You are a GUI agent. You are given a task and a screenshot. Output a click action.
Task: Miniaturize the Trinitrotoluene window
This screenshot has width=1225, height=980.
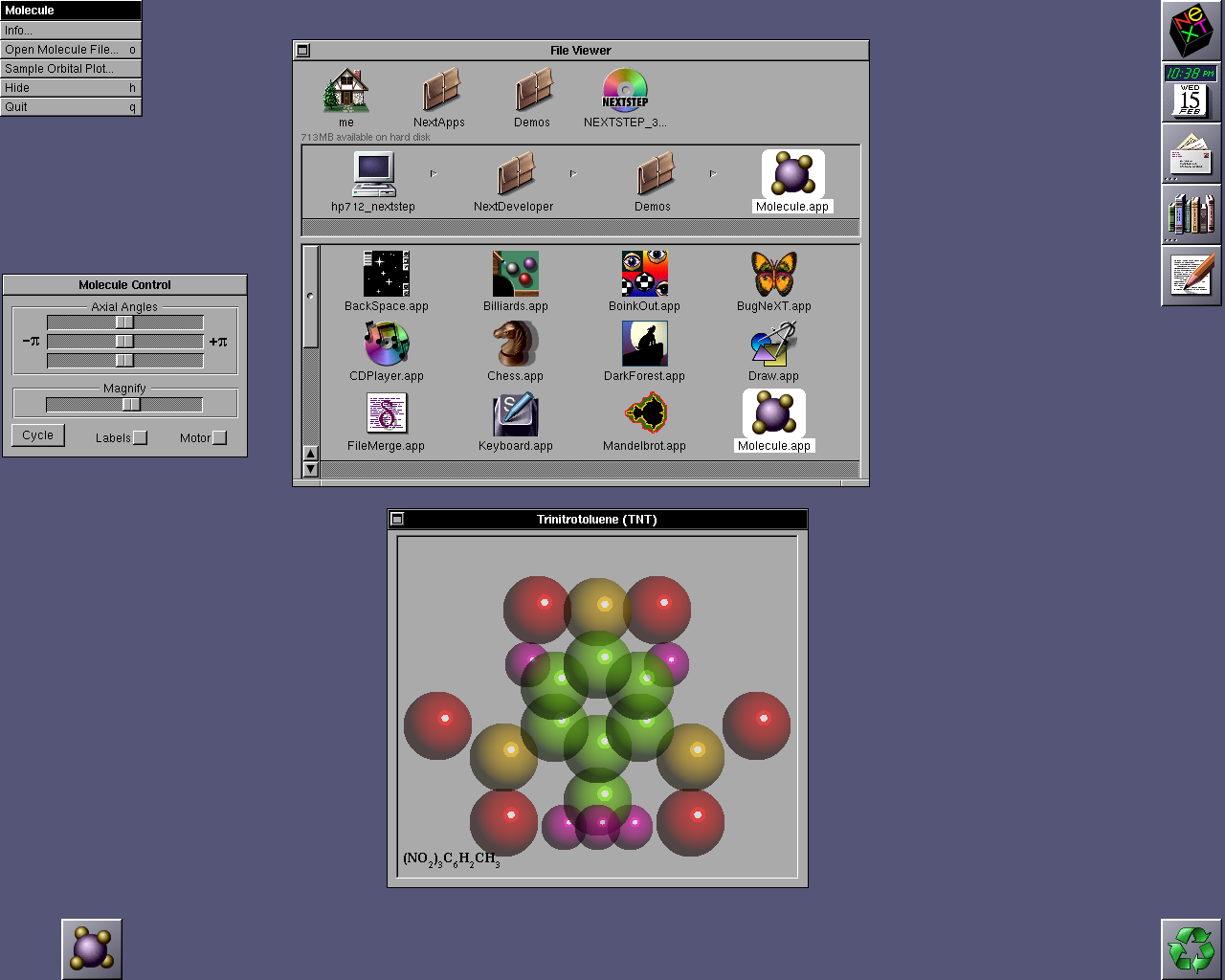tap(397, 520)
